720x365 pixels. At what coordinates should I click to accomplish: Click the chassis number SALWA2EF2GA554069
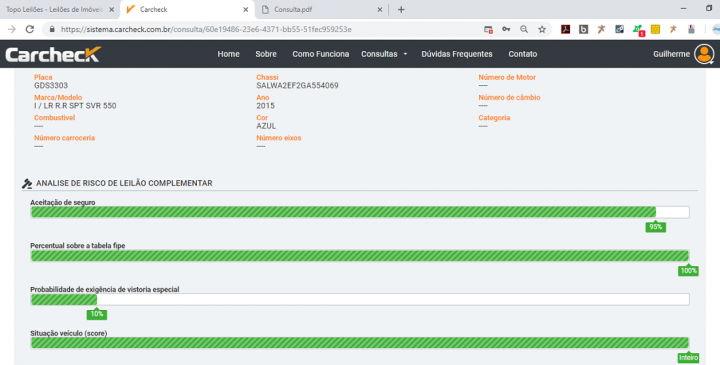[x=297, y=85]
